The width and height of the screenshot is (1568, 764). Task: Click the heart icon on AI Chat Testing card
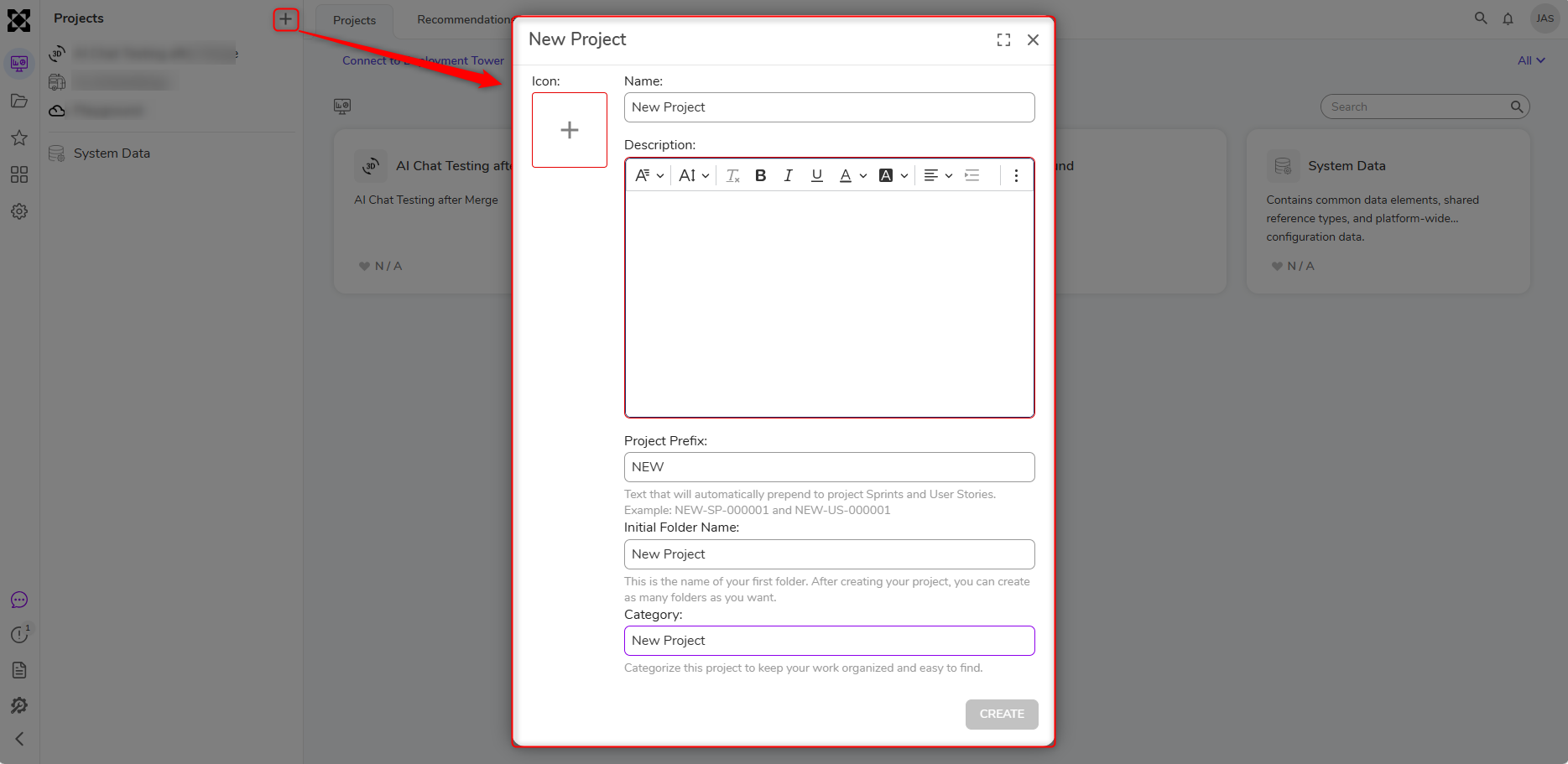pos(364,266)
